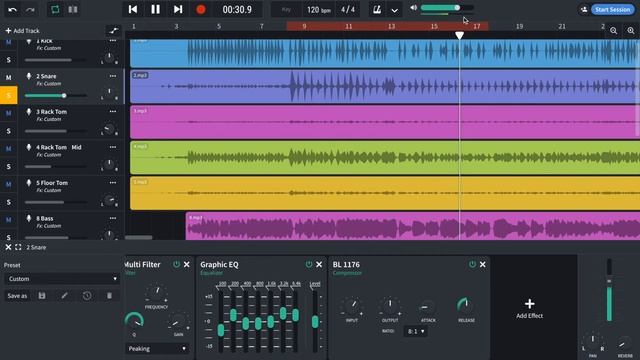
Task: Adjust the master volume slider
Action: click(x=447, y=8)
